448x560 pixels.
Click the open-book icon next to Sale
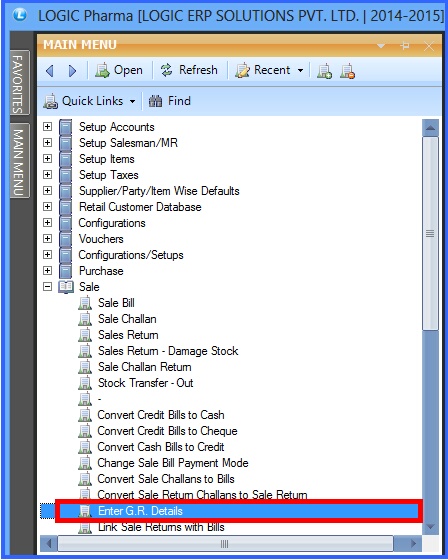pyautogui.click(x=66, y=287)
